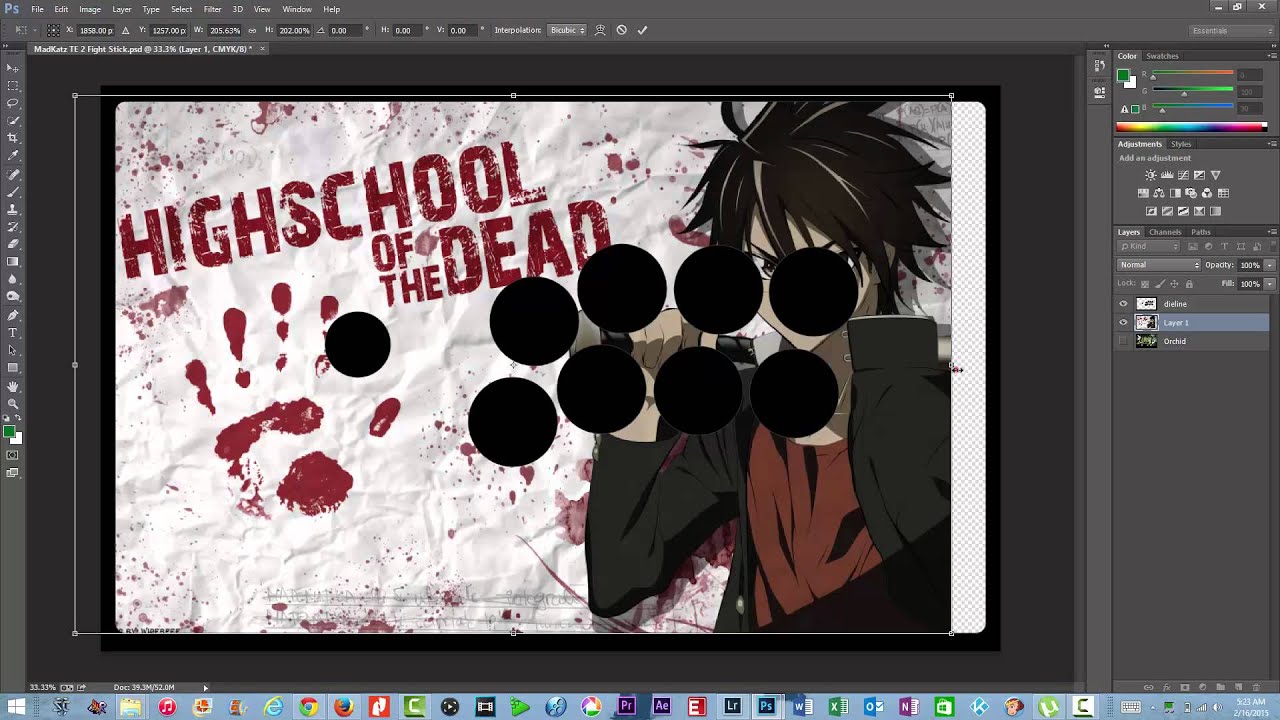Screen dimensions: 1280x720
Task: Open the Layers panel flyout menu
Action: pos(1271,232)
